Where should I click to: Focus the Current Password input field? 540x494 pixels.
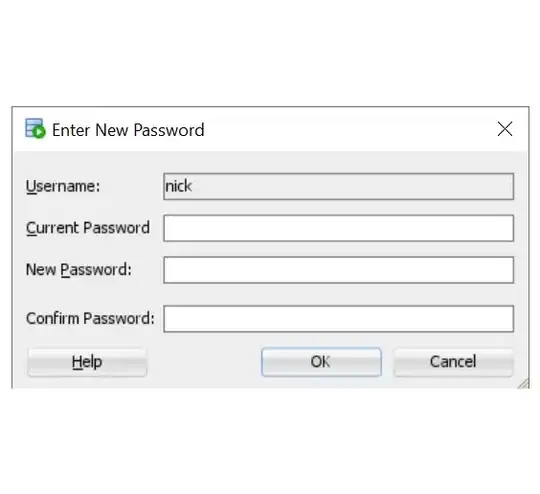pyautogui.click(x=339, y=228)
